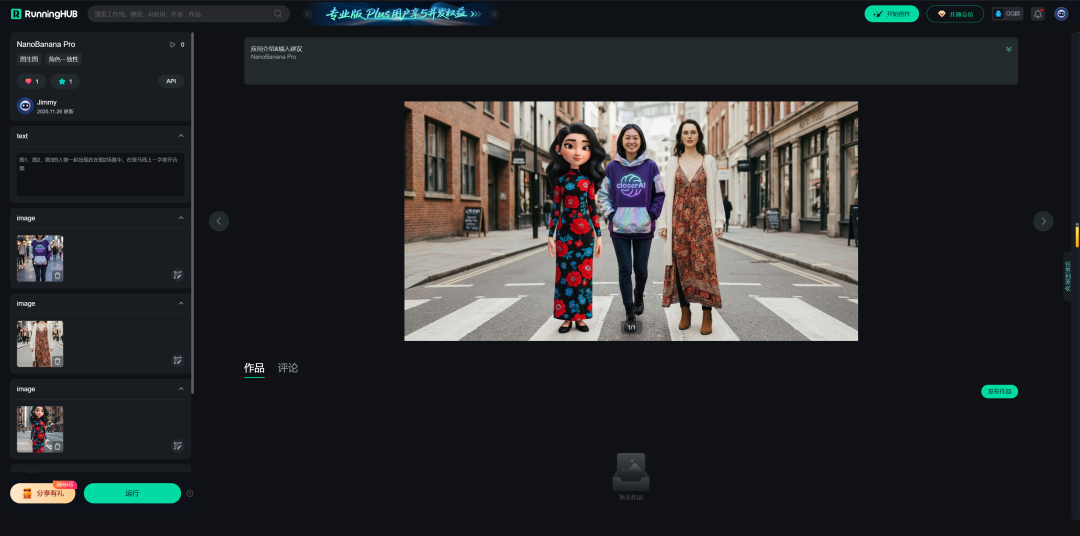Collapse the text section
The height and width of the screenshot is (536, 1080).
click(x=181, y=136)
